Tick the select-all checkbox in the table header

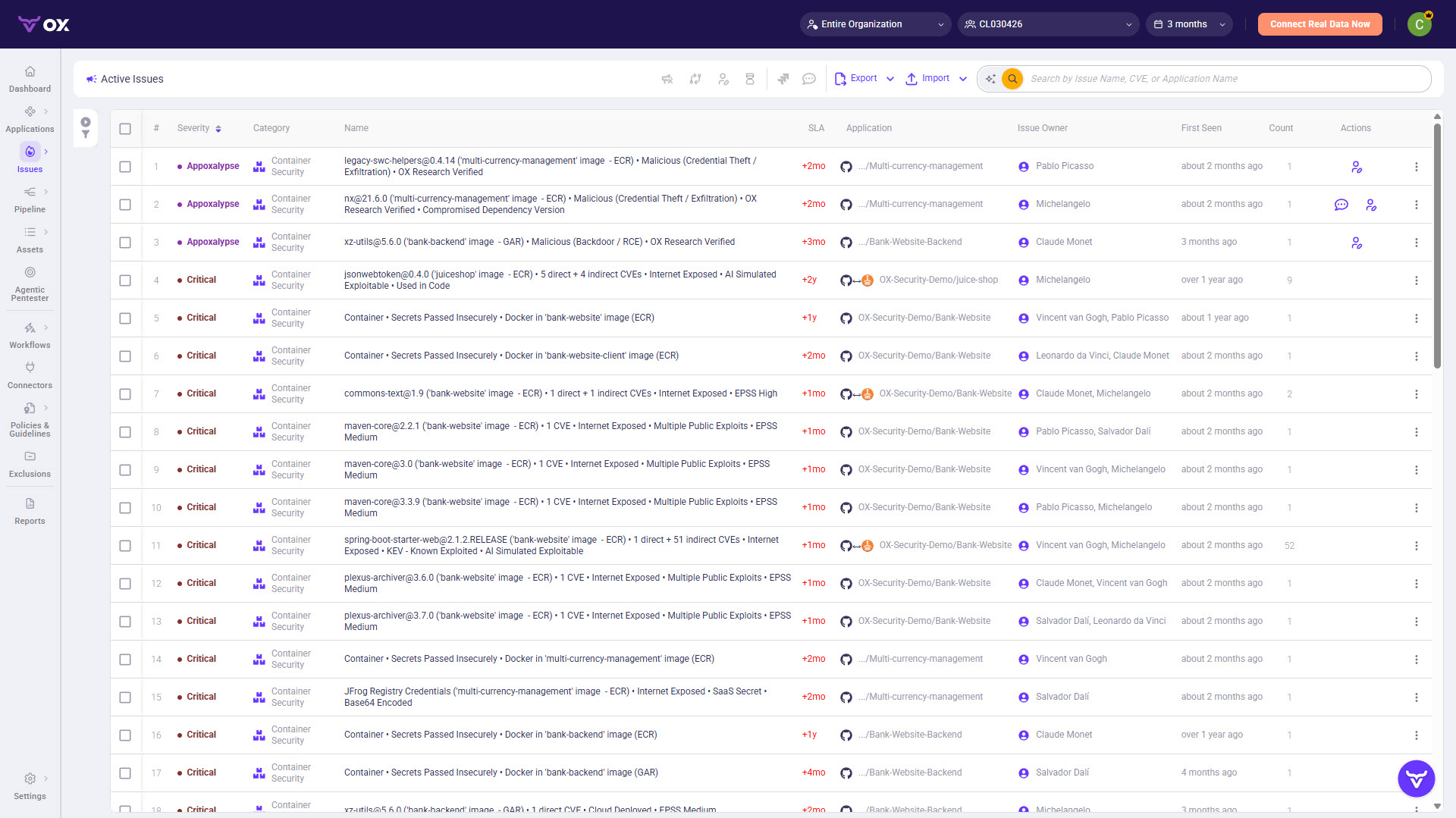pyautogui.click(x=125, y=129)
